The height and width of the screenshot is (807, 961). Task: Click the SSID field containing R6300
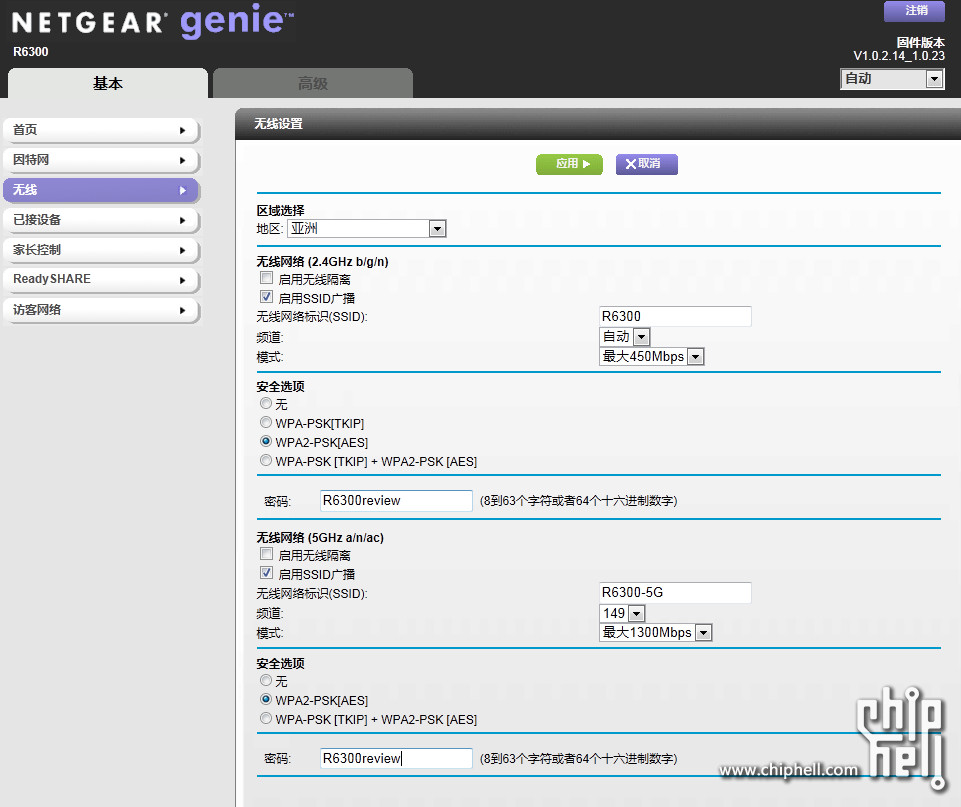coord(675,317)
